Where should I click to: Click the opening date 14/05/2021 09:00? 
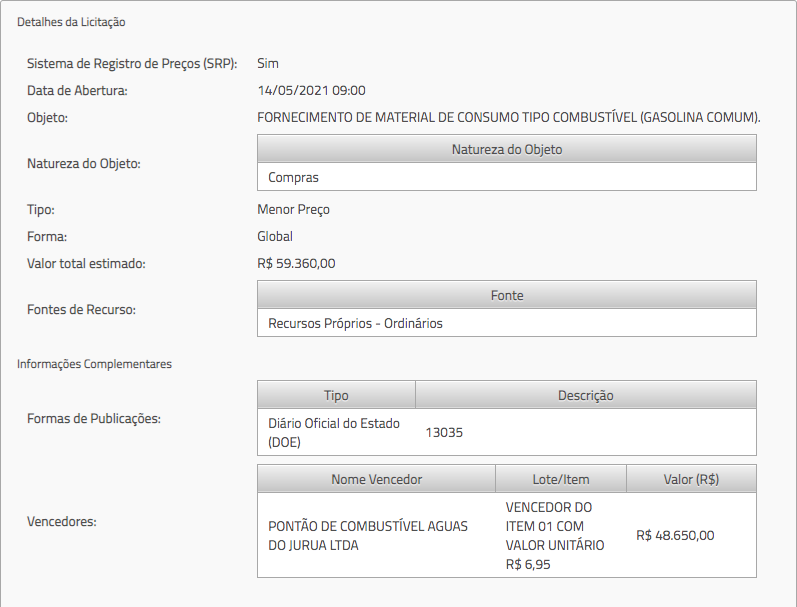(311, 90)
